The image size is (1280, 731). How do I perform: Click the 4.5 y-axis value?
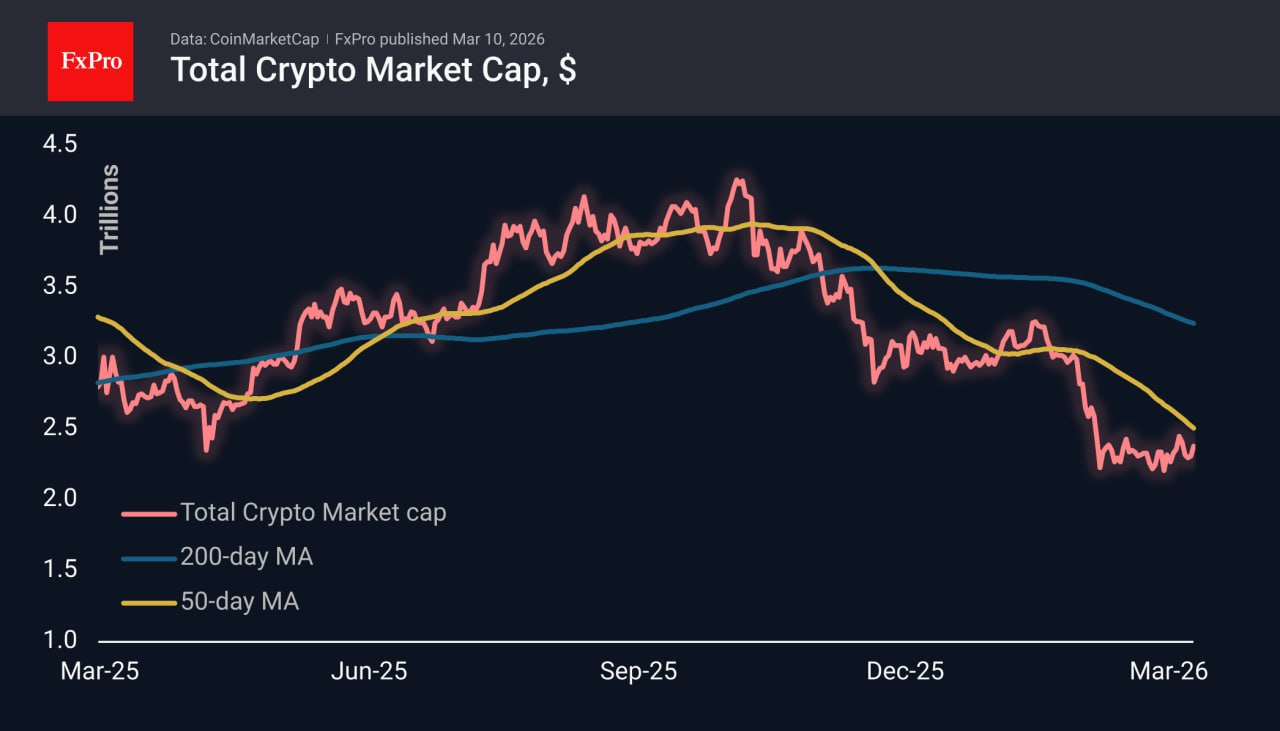click(59, 144)
